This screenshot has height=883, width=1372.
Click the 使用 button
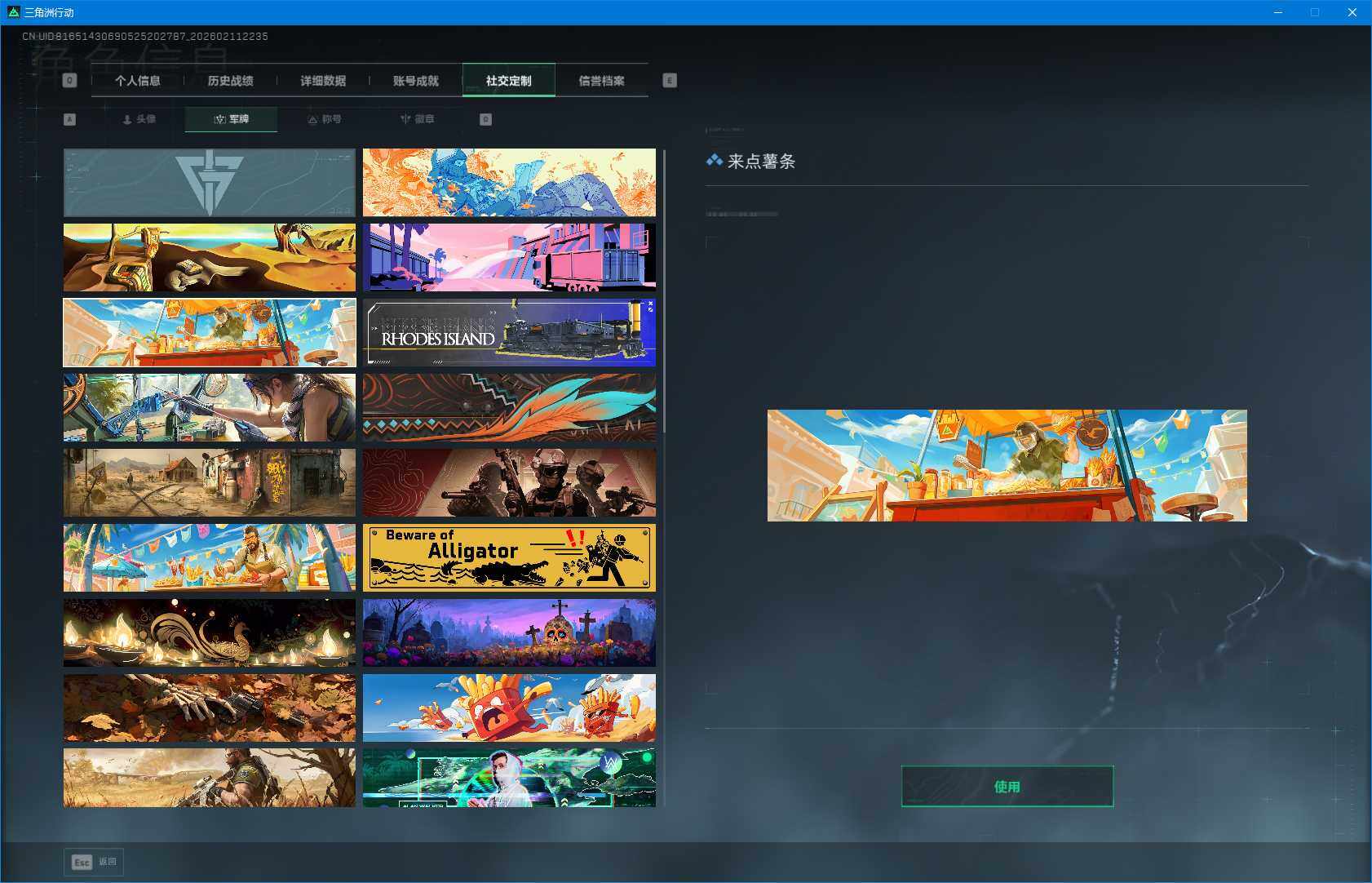[x=1007, y=787]
